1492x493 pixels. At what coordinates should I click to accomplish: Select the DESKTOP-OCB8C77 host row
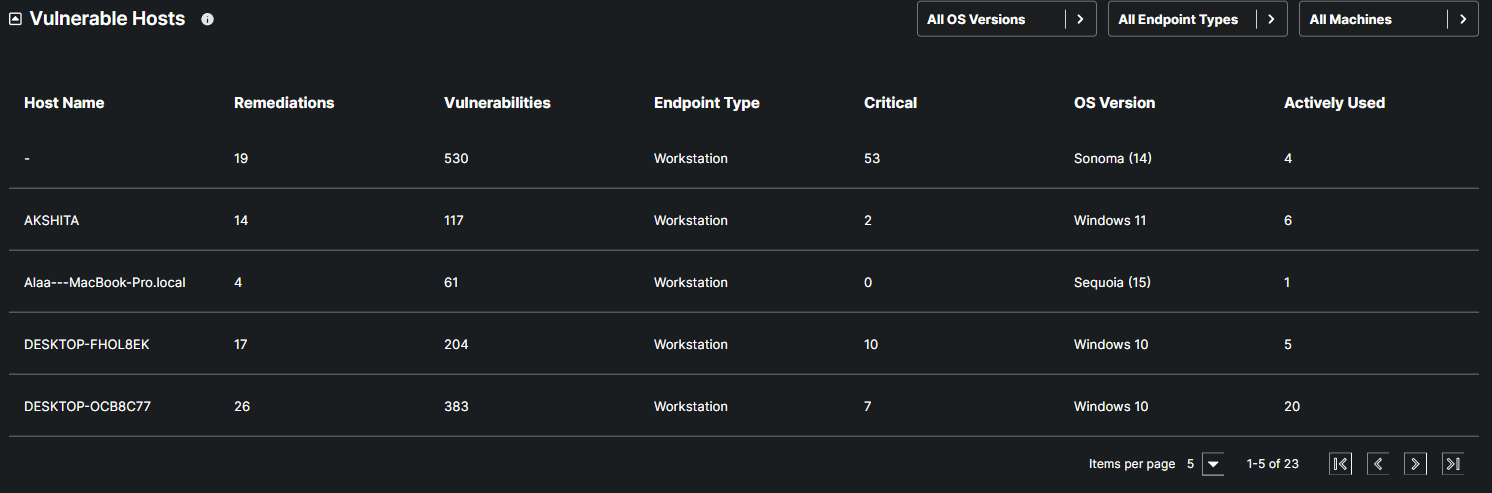(87, 407)
